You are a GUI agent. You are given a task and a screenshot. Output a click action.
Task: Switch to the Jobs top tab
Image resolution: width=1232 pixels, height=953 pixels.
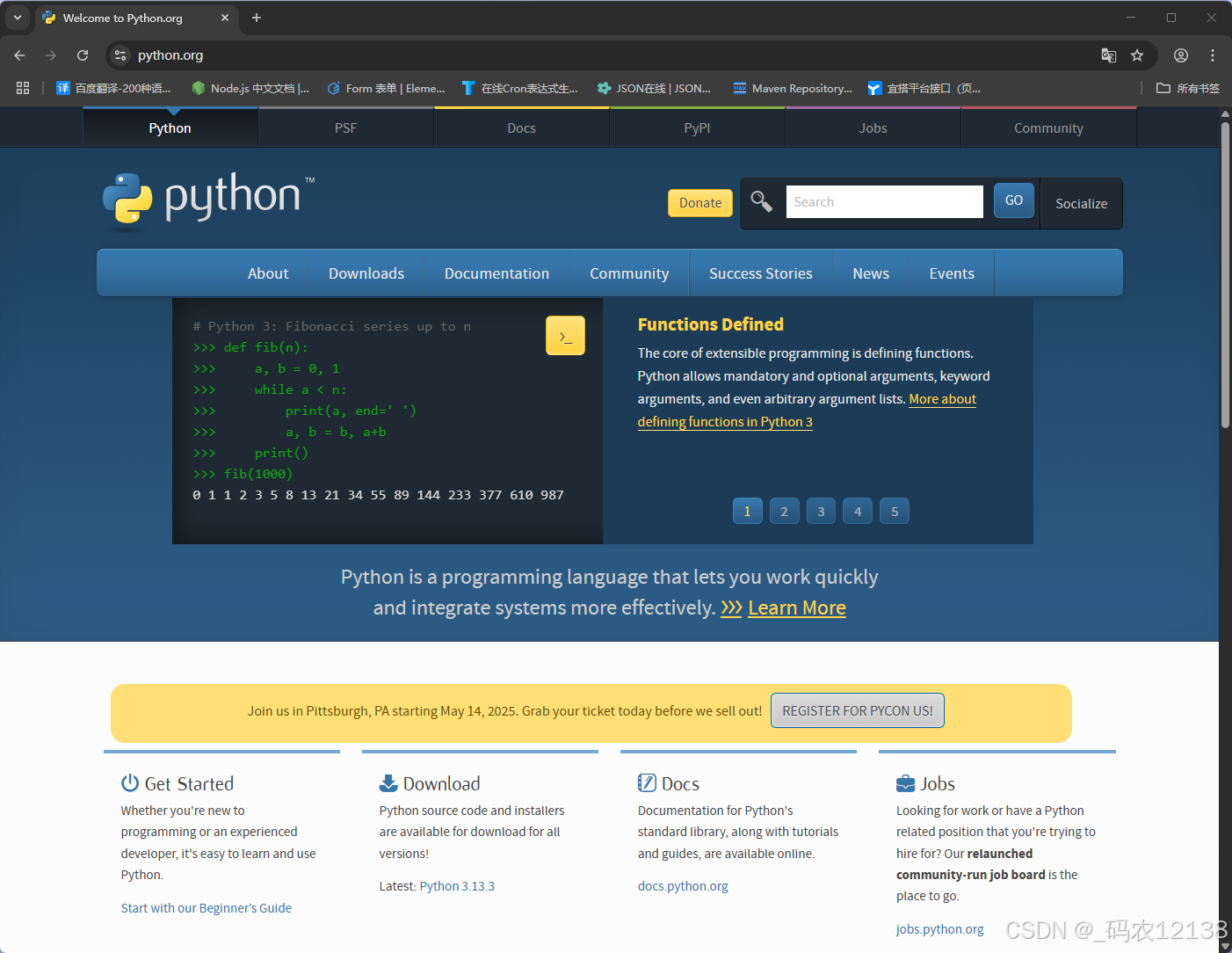pos(873,127)
